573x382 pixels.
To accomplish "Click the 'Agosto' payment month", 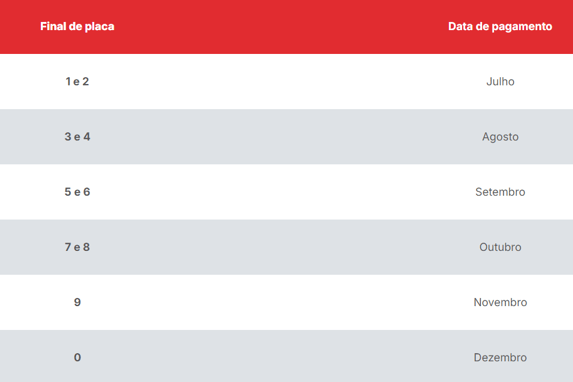I will coord(500,137).
